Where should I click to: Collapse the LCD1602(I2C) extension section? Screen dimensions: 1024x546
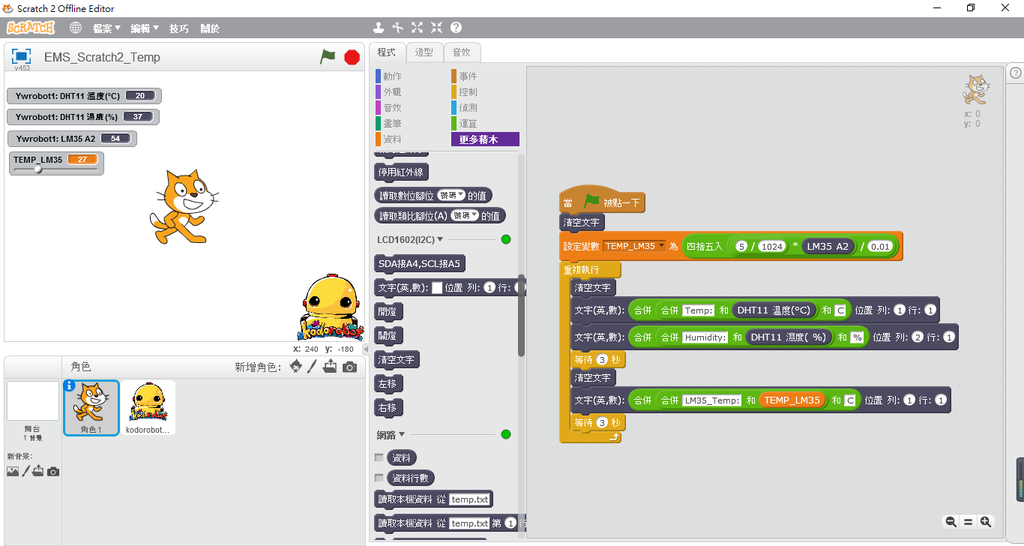tap(440, 240)
